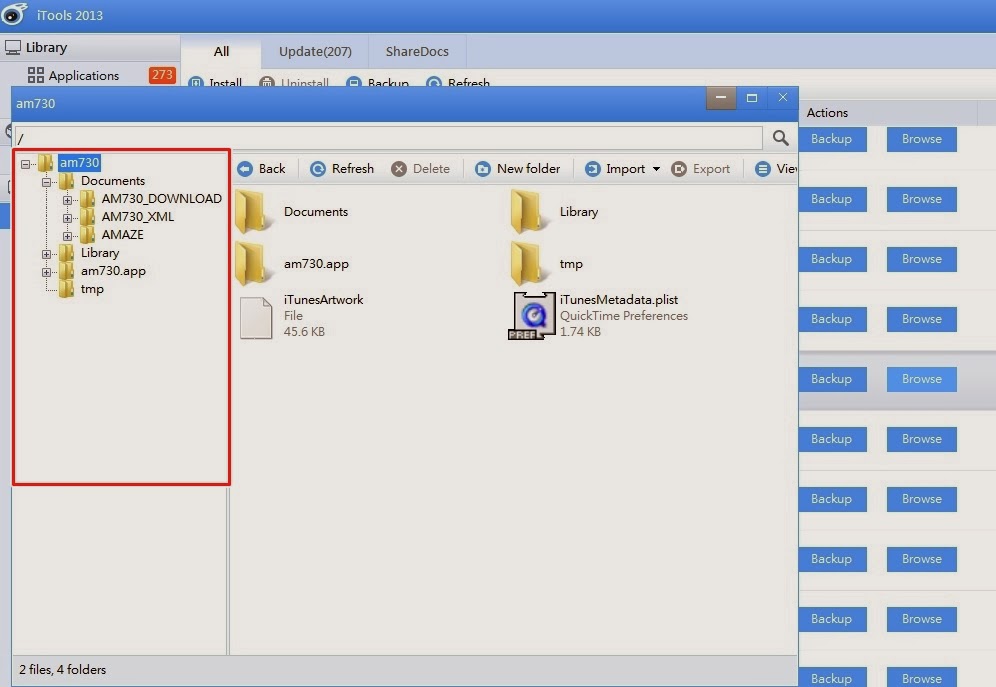Maximize the am730 window
This screenshot has width=996, height=687.
pos(752,98)
